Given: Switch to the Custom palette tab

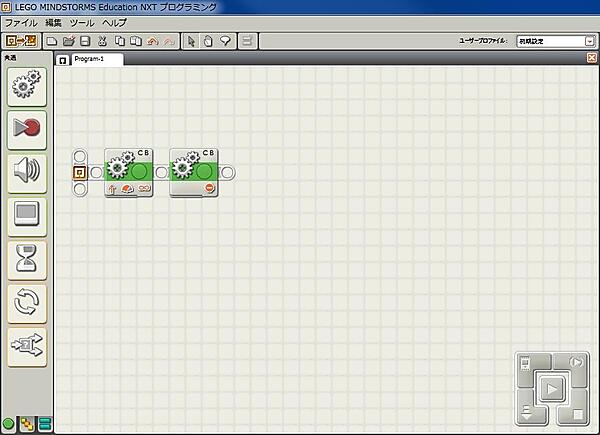Looking at the screenshot, I should pos(45,425).
